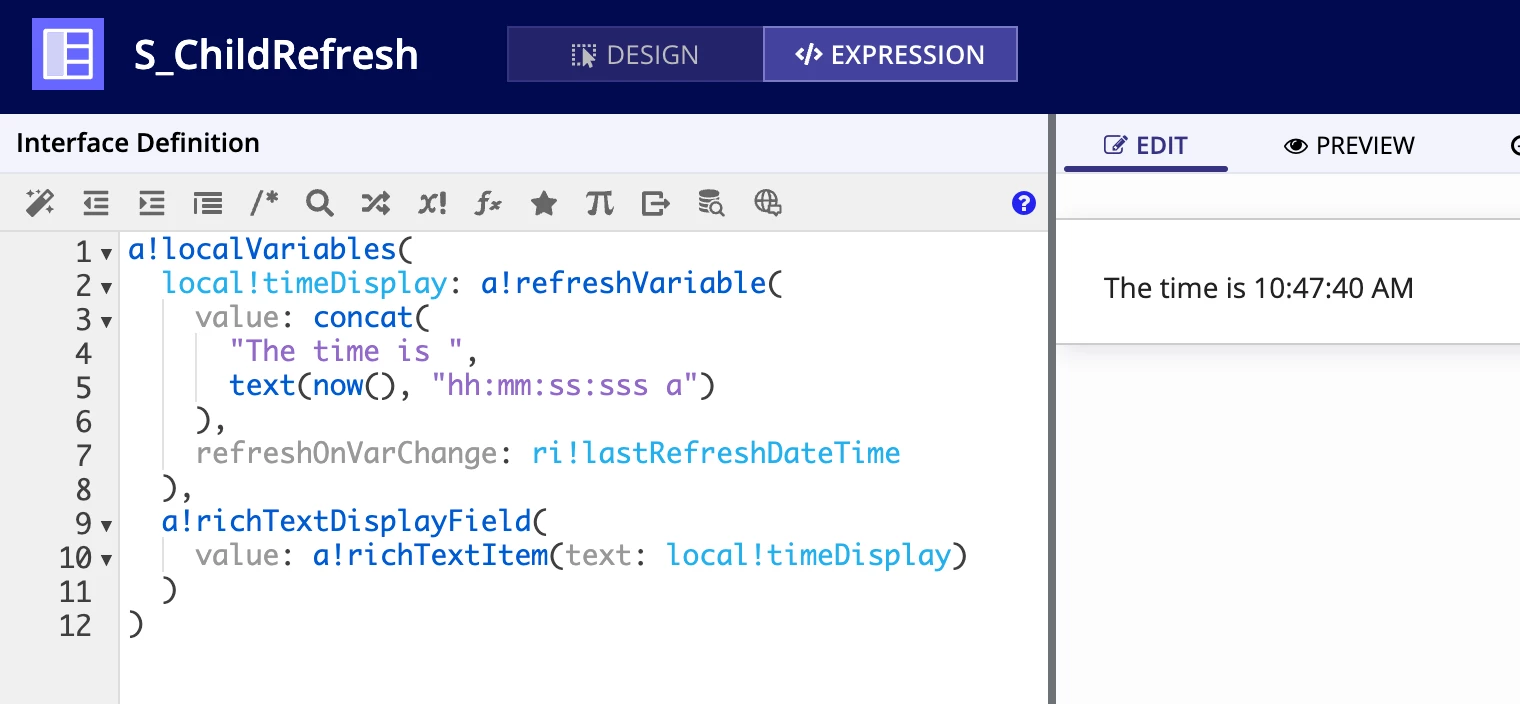Click the star icon in toolbar

[x=544, y=204]
